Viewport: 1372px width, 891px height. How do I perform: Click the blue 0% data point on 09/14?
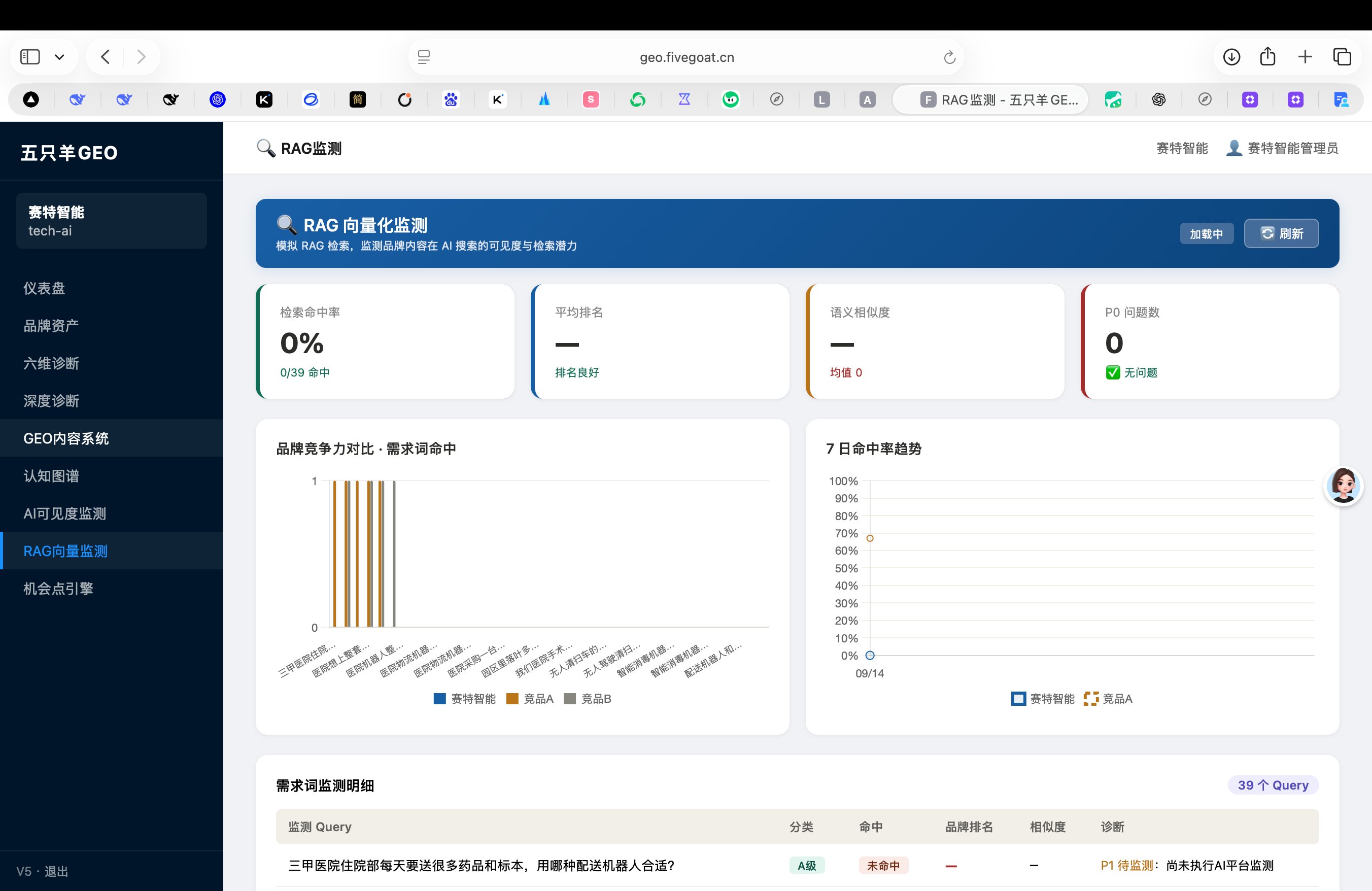click(870, 655)
